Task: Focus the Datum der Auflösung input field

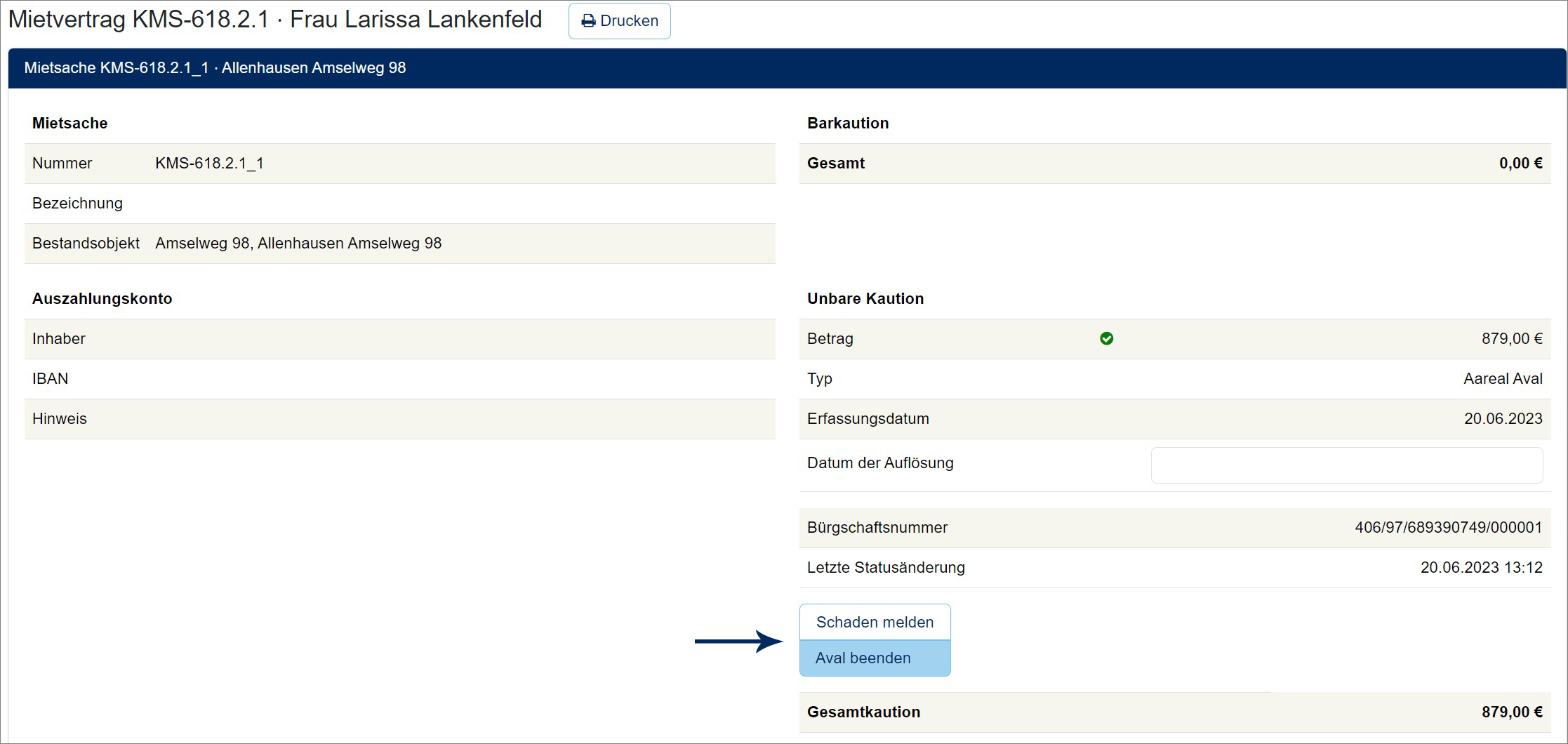Action: click(1346, 465)
